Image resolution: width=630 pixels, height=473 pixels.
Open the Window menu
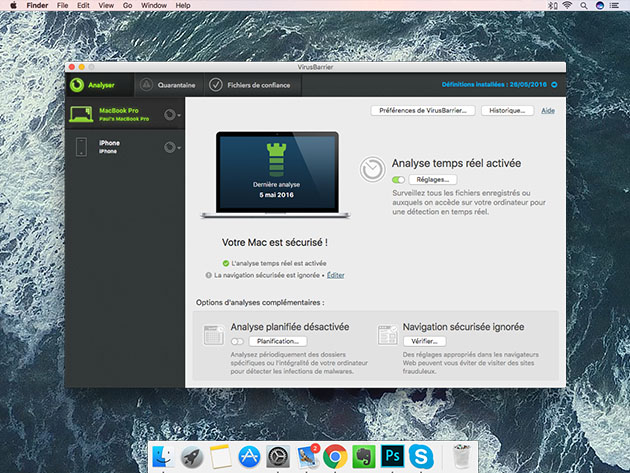point(154,5)
